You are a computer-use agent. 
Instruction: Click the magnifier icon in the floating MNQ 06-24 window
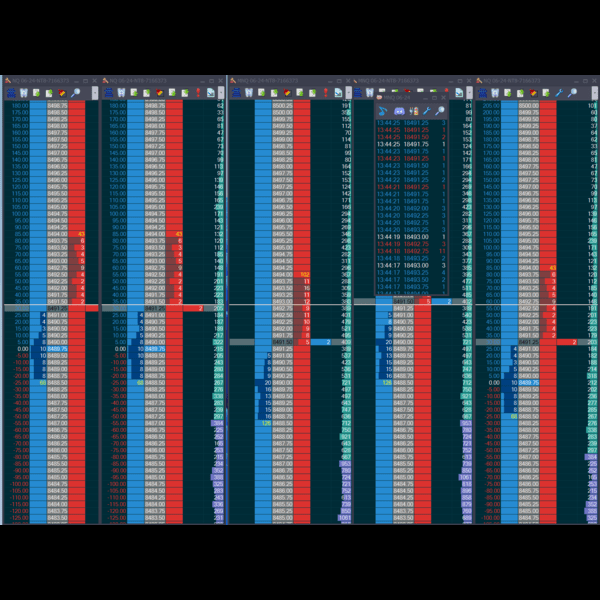(440, 111)
